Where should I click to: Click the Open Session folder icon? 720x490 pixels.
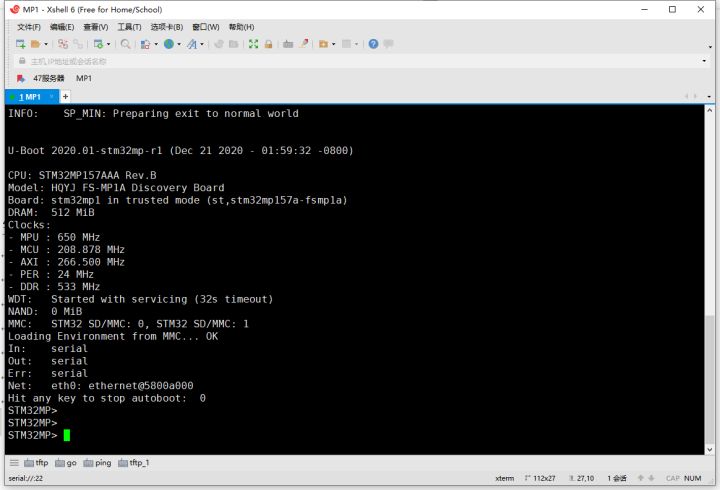pos(36,44)
